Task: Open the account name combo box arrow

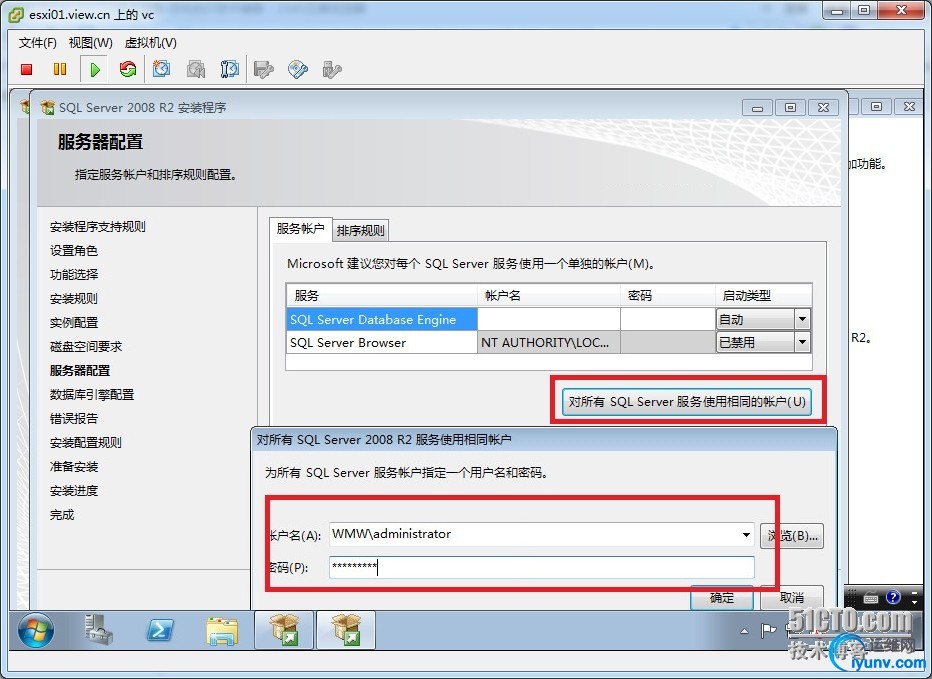Action: pyautogui.click(x=746, y=535)
